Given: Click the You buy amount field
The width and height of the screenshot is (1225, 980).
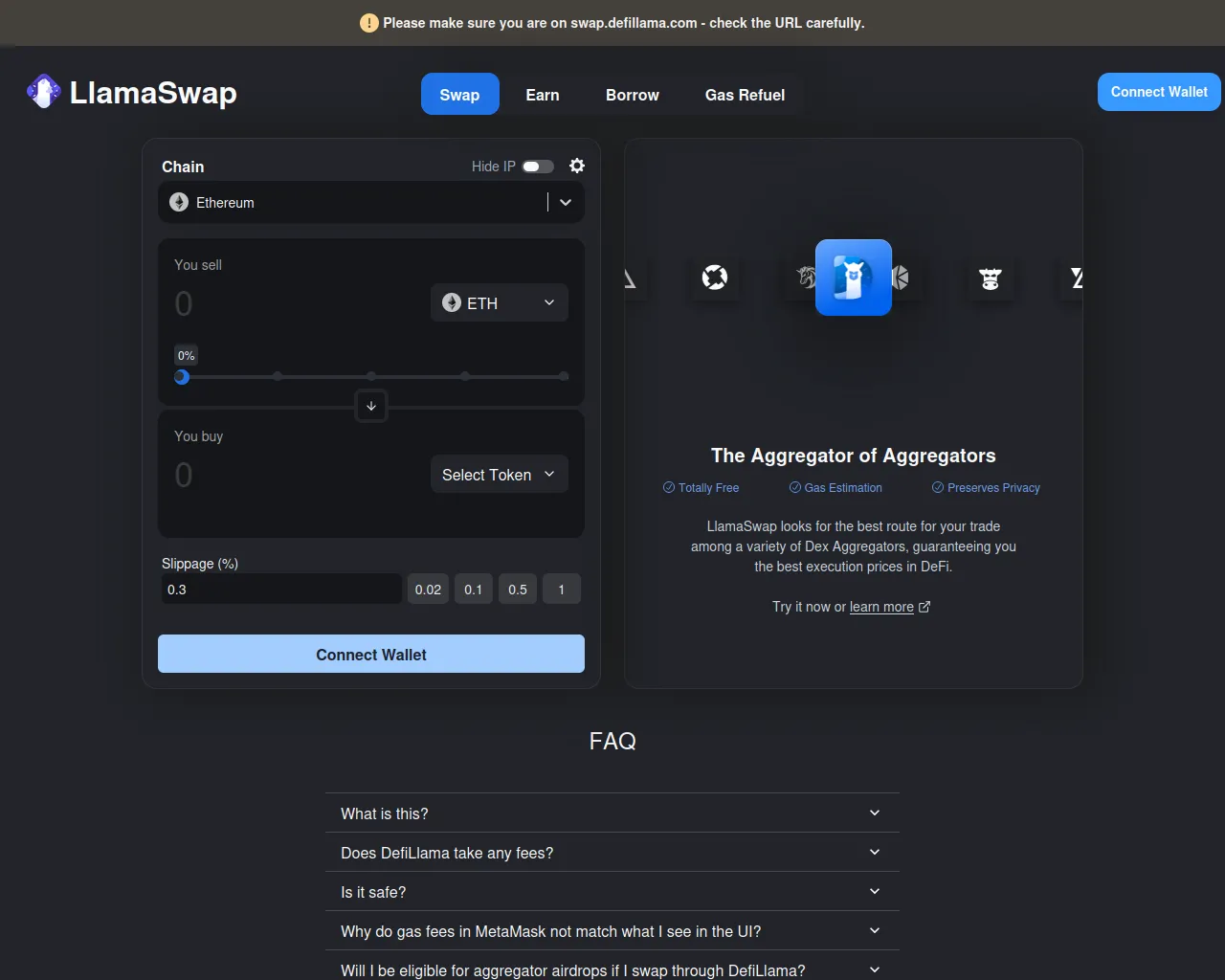Looking at the screenshot, I should coord(297,475).
